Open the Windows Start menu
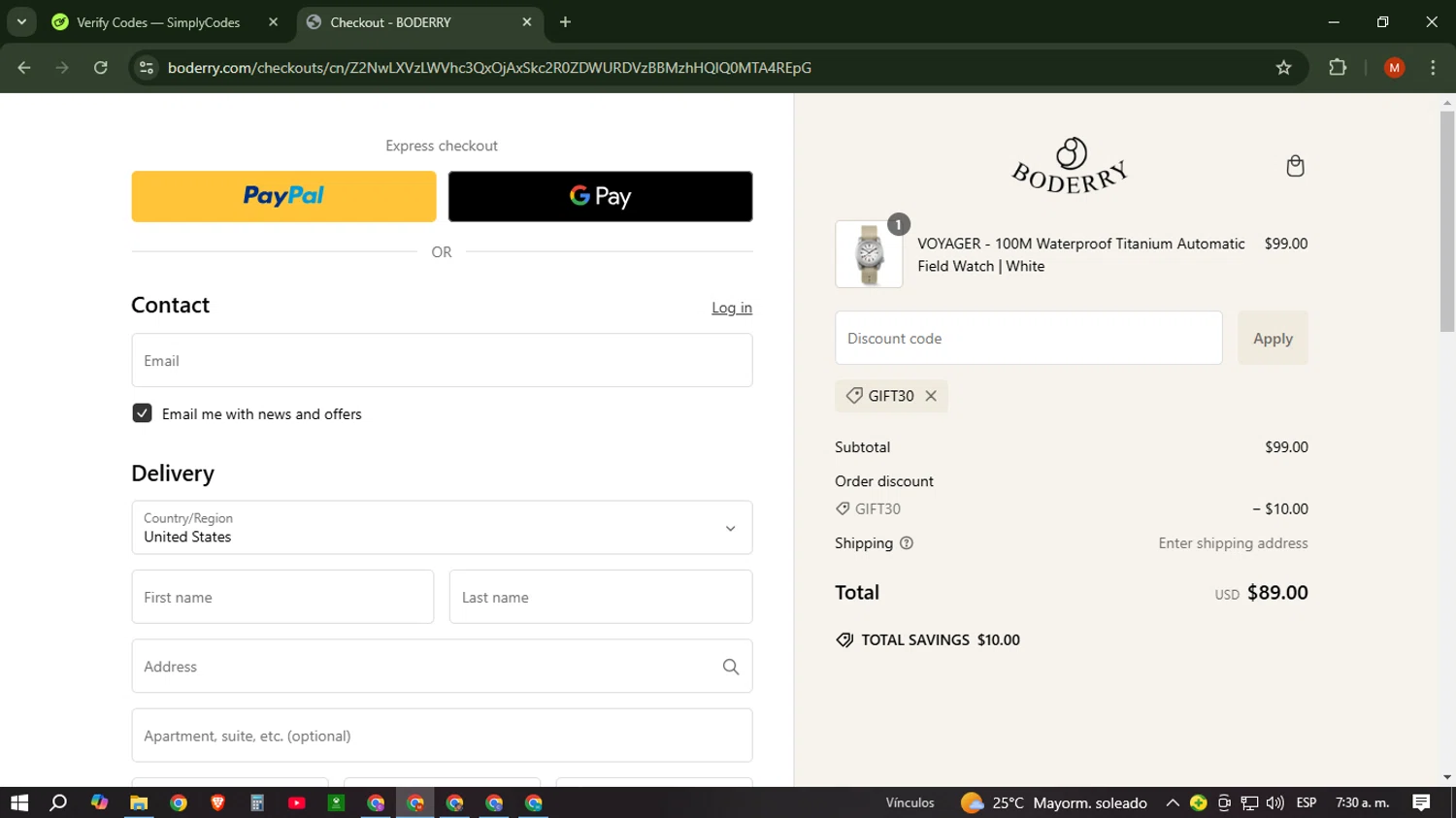Viewport: 1456px width, 818px height. click(19, 802)
